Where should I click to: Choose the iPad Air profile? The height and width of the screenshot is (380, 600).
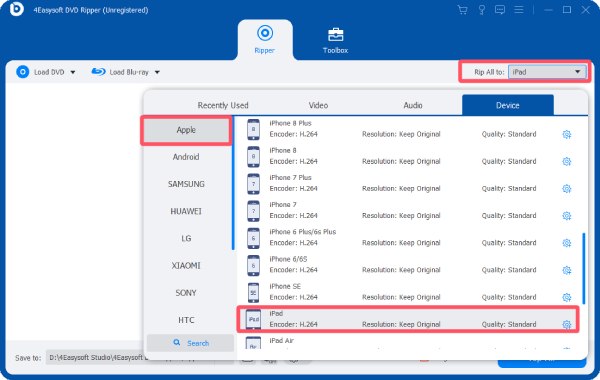[281, 341]
